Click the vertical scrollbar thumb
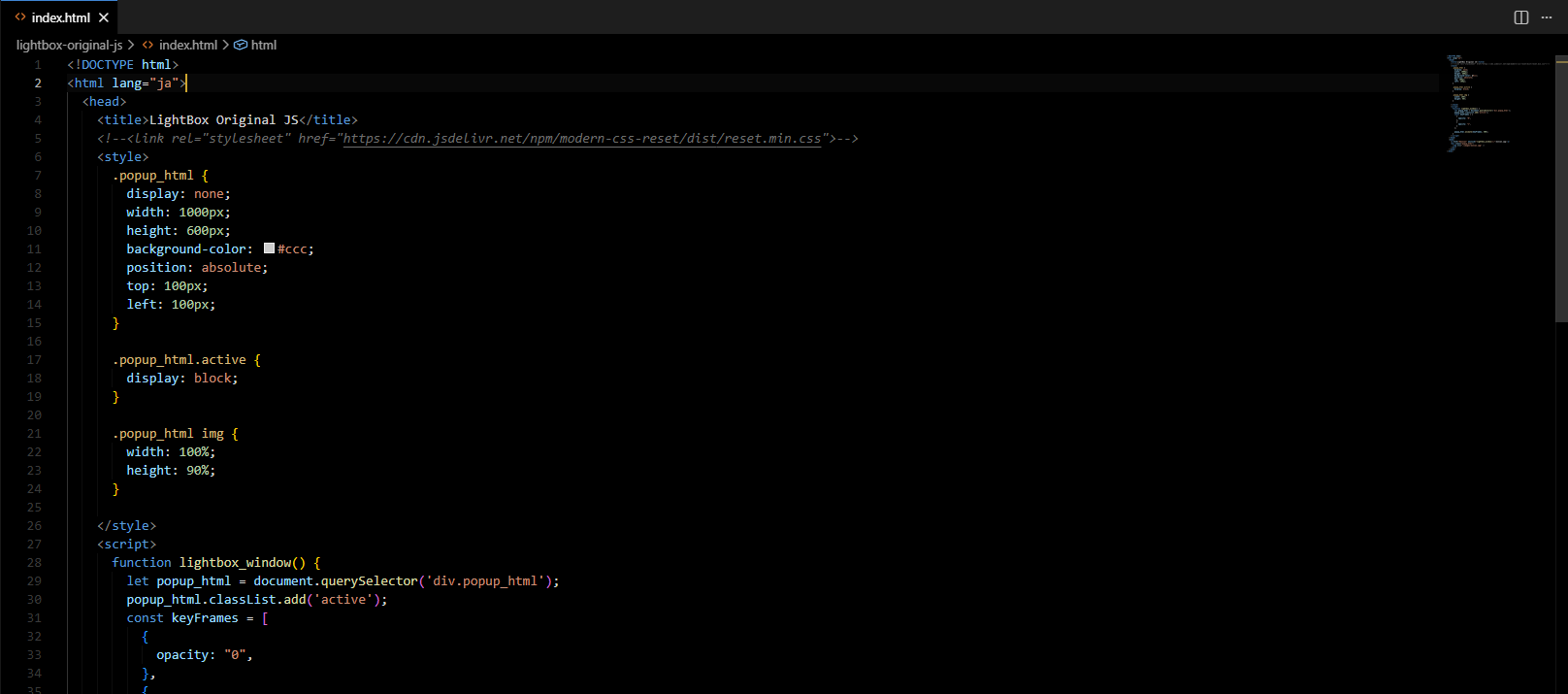 pyautogui.click(x=1561, y=188)
